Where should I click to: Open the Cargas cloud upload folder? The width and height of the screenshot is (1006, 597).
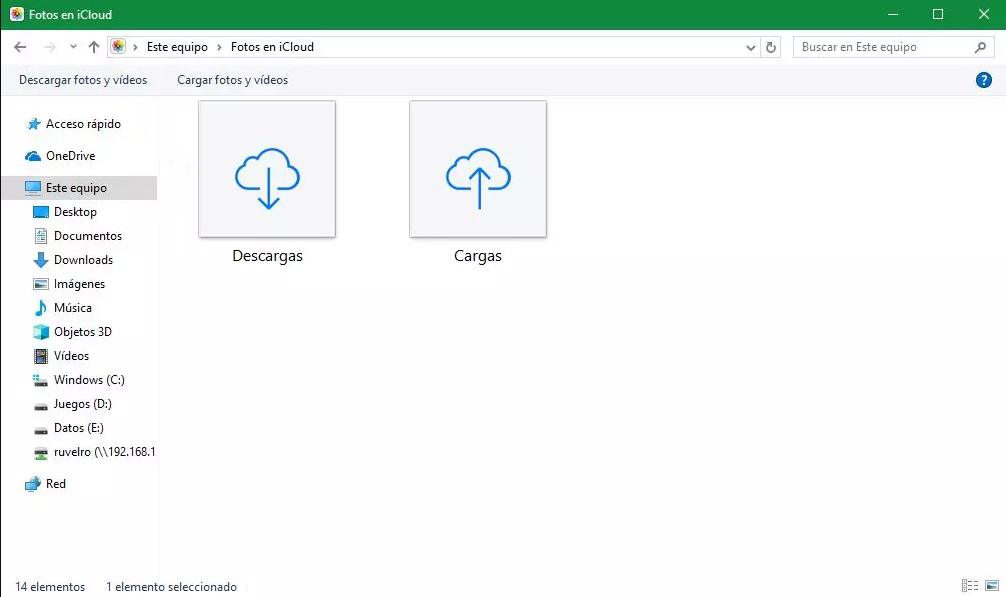(x=478, y=170)
